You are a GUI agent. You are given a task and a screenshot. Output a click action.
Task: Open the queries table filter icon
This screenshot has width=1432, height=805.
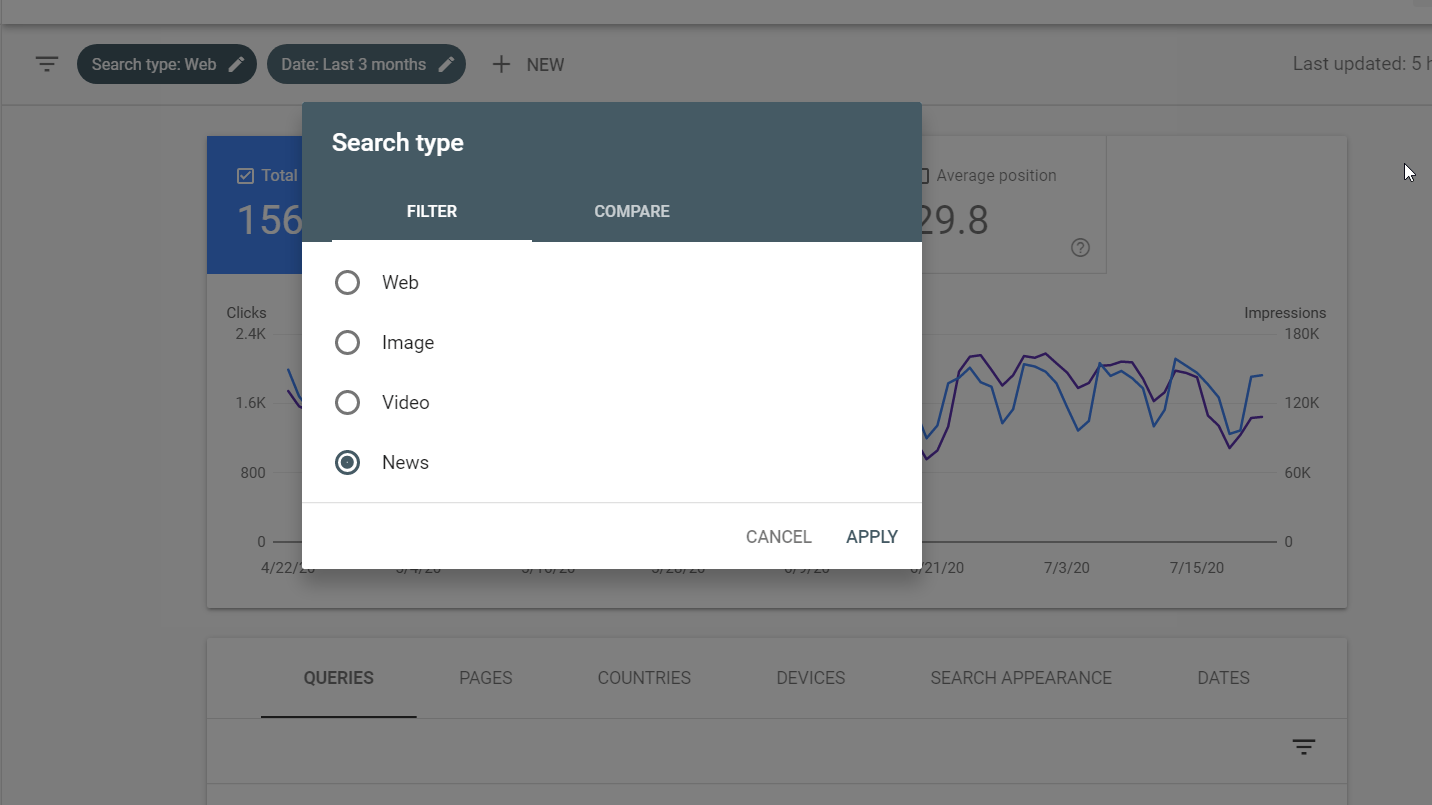(x=1303, y=747)
